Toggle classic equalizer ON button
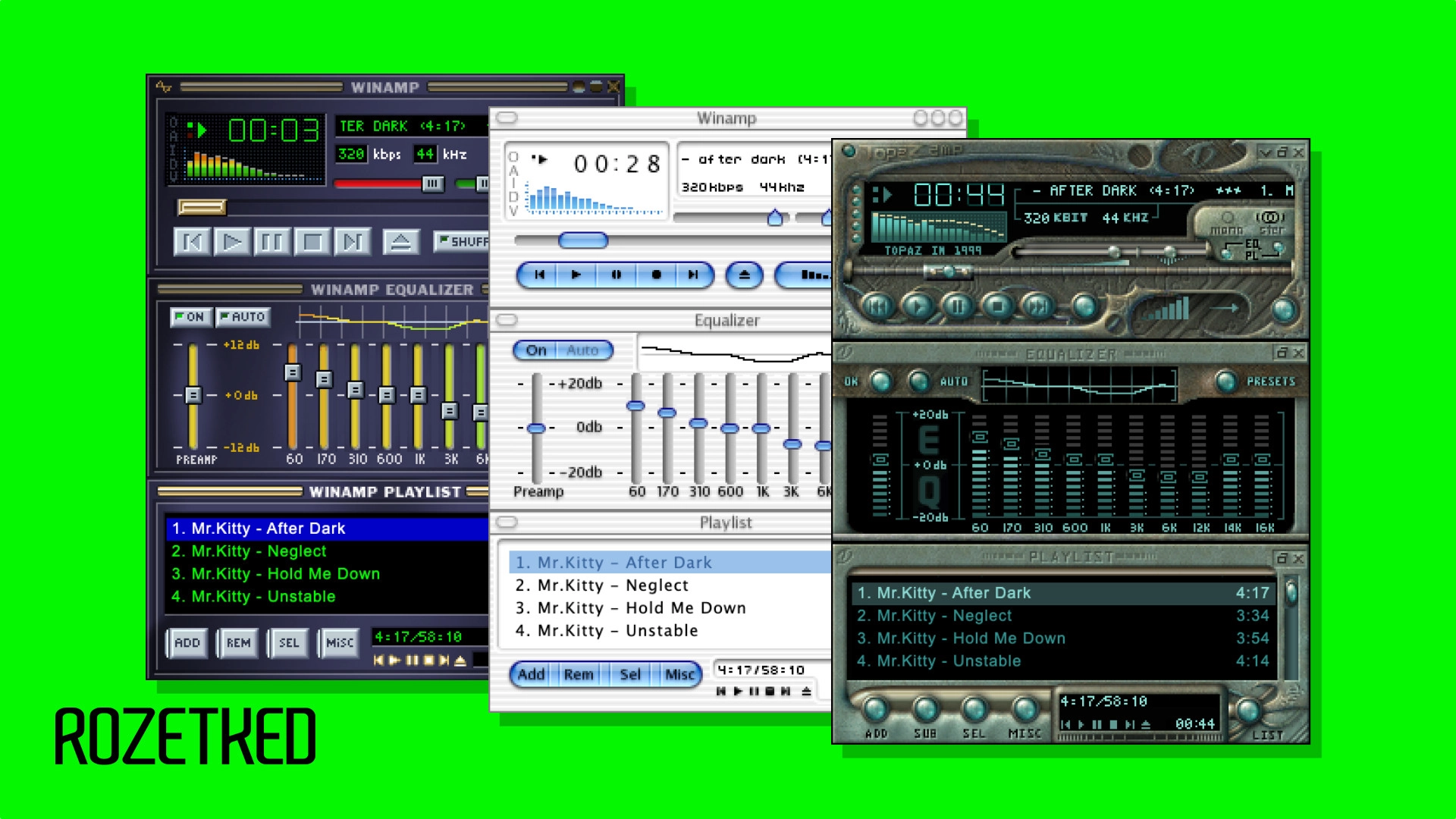Viewport: 1456px width, 819px height. (190, 317)
